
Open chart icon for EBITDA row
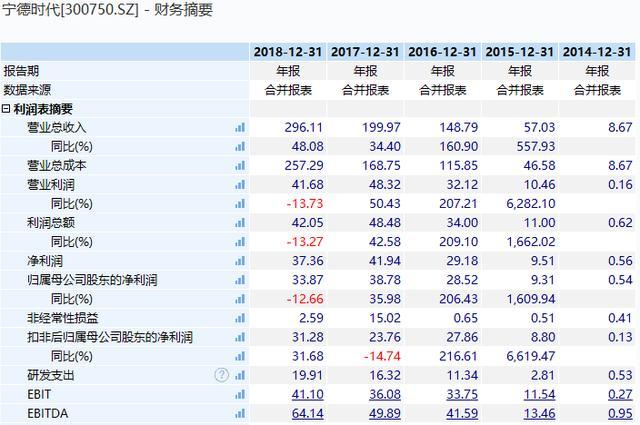[x=240, y=414]
